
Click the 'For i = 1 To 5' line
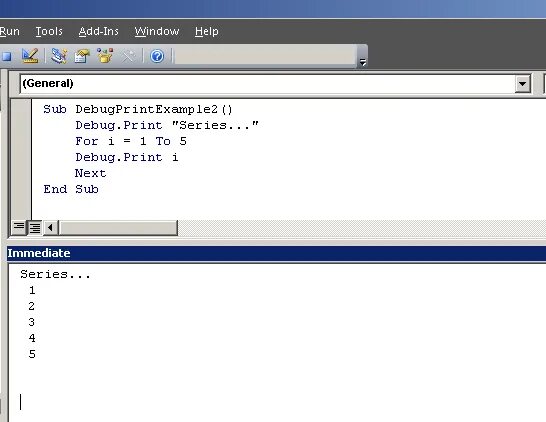pos(131,141)
